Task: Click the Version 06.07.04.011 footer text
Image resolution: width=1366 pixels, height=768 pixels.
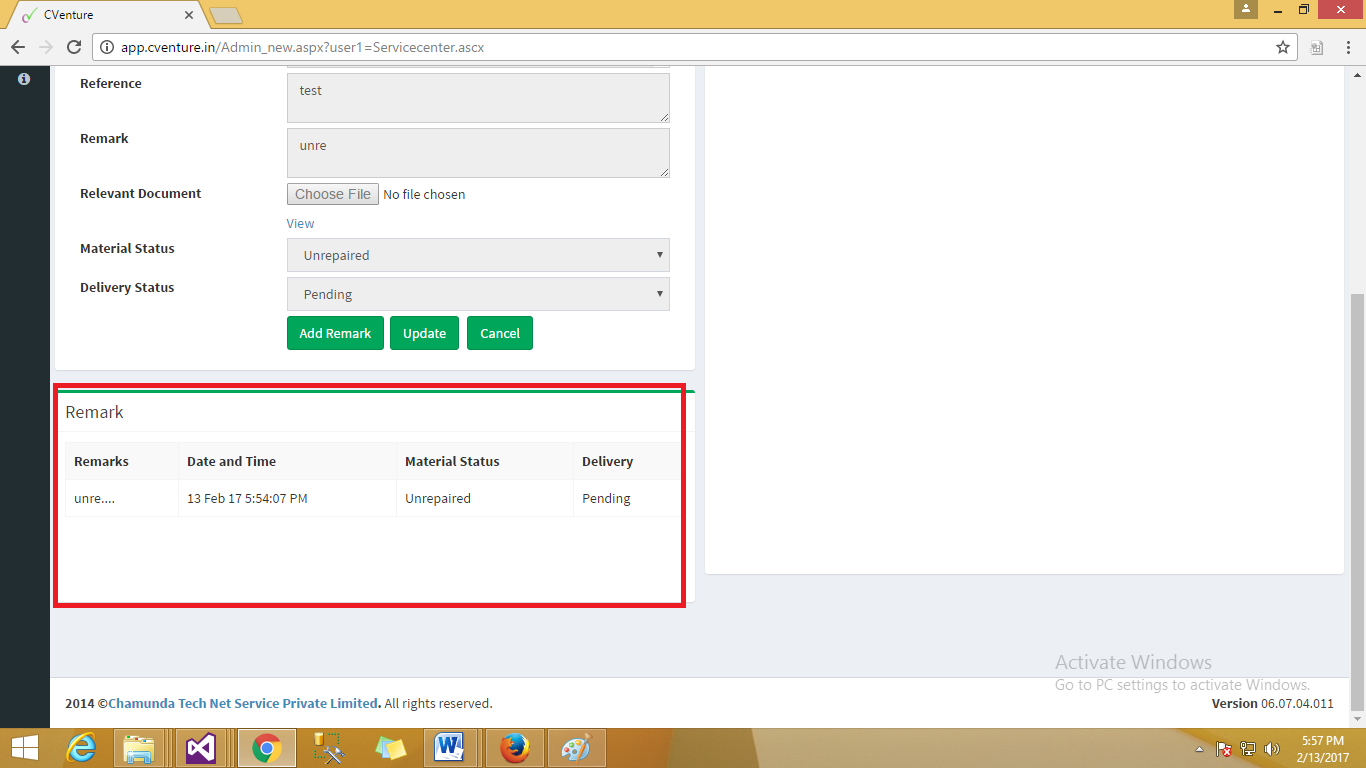Action: pos(1272,703)
